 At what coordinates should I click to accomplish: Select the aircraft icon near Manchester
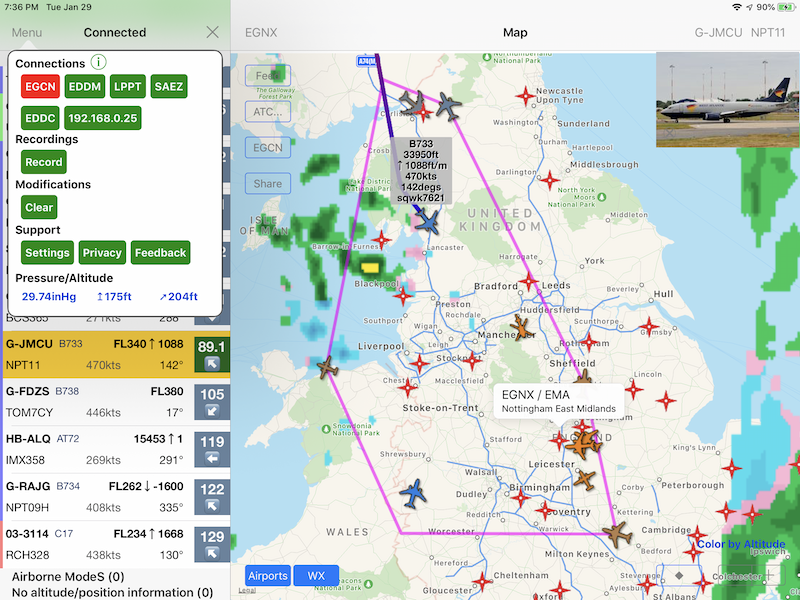(521, 328)
